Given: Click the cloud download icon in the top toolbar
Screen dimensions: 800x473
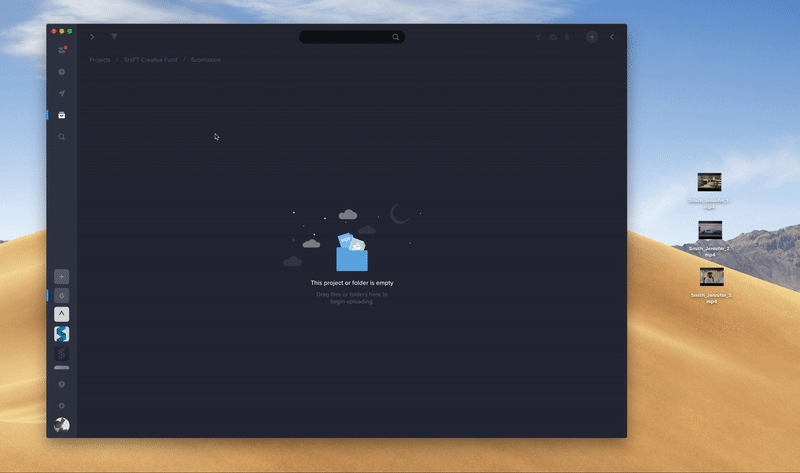Looking at the screenshot, I should coord(553,37).
